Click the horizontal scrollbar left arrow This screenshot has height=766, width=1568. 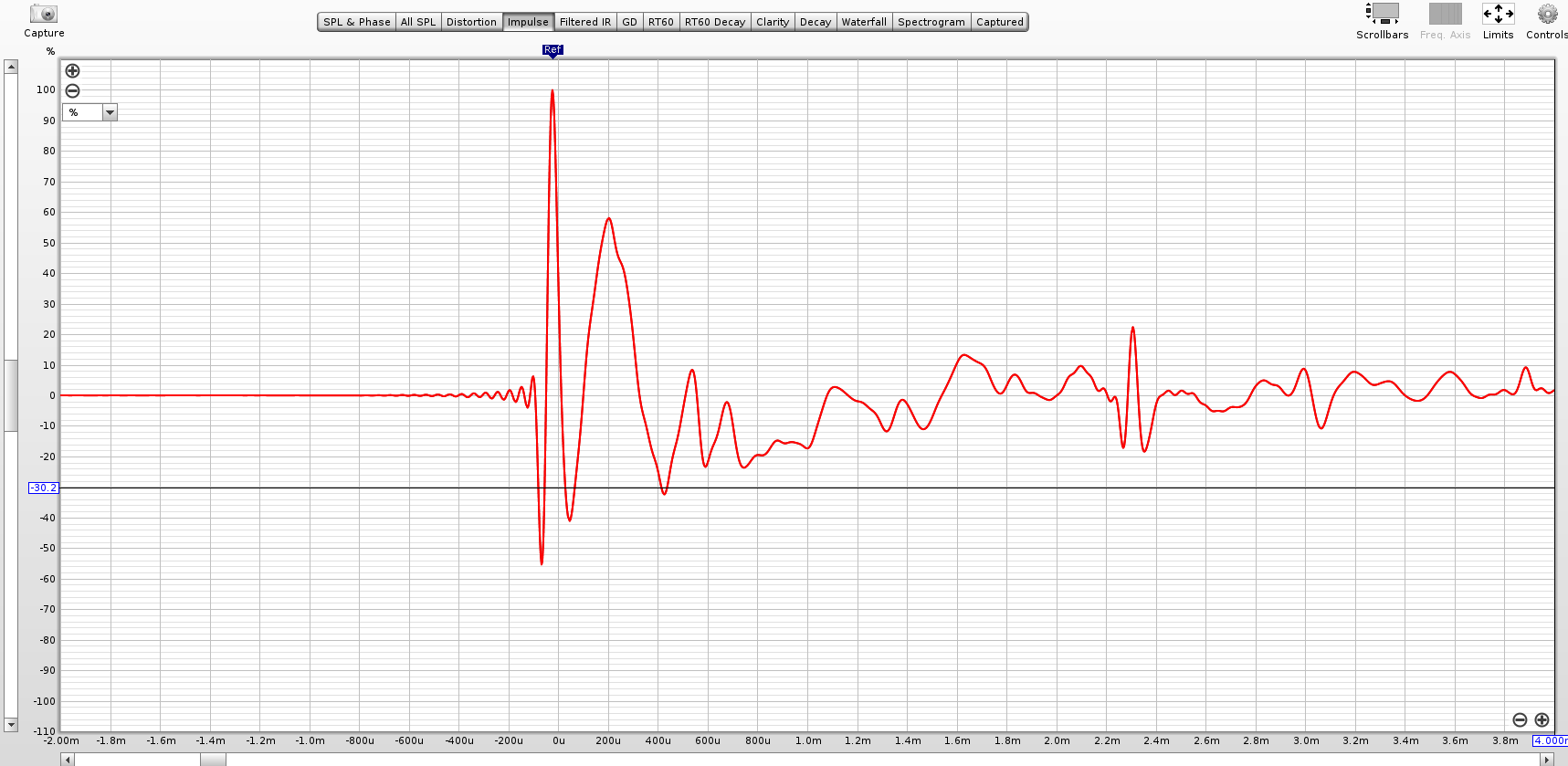click(68, 760)
